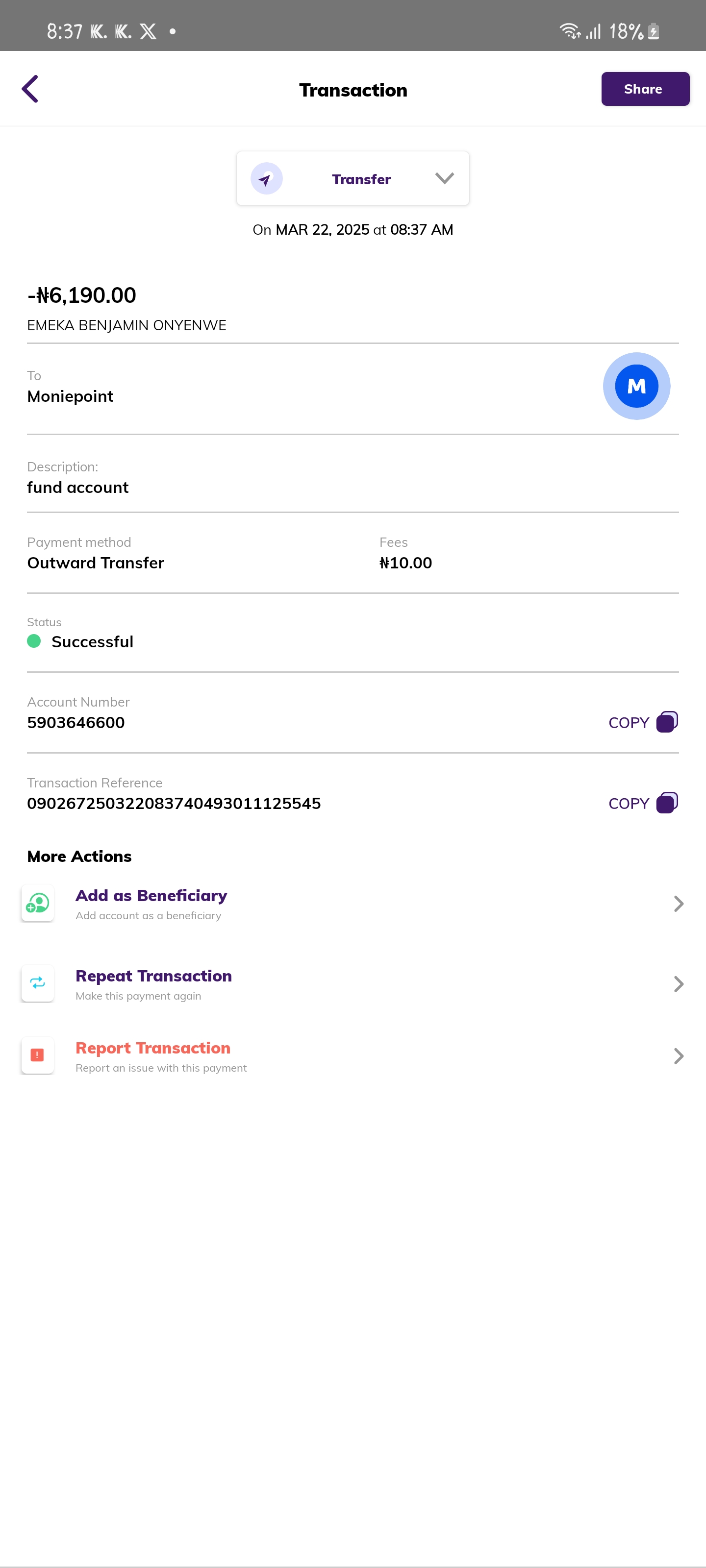This screenshot has height=1568, width=706.
Task: Tap the green Successful status indicator
Action: [x=34, y=641]
